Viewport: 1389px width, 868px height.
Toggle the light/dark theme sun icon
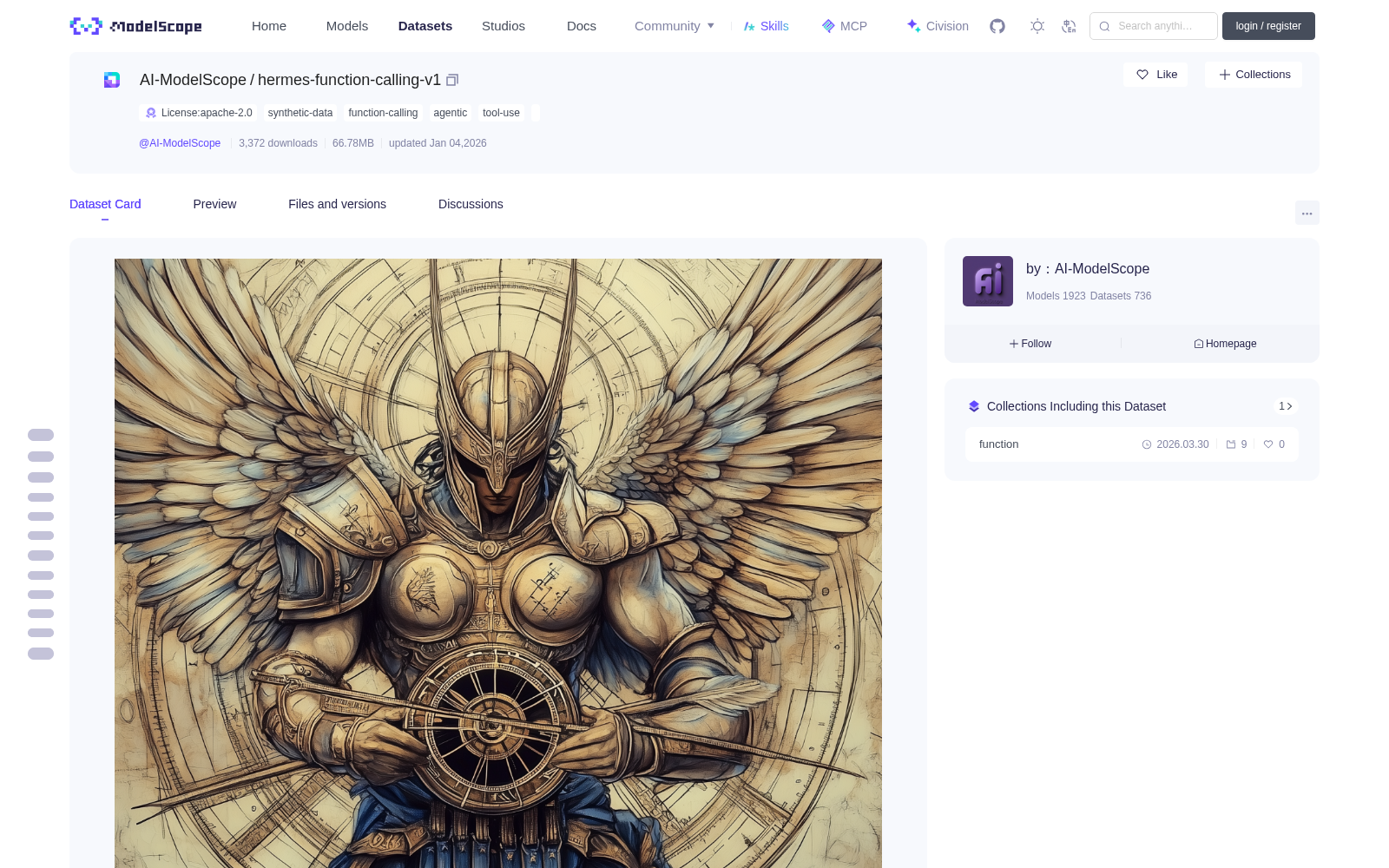click(1037, 26)
